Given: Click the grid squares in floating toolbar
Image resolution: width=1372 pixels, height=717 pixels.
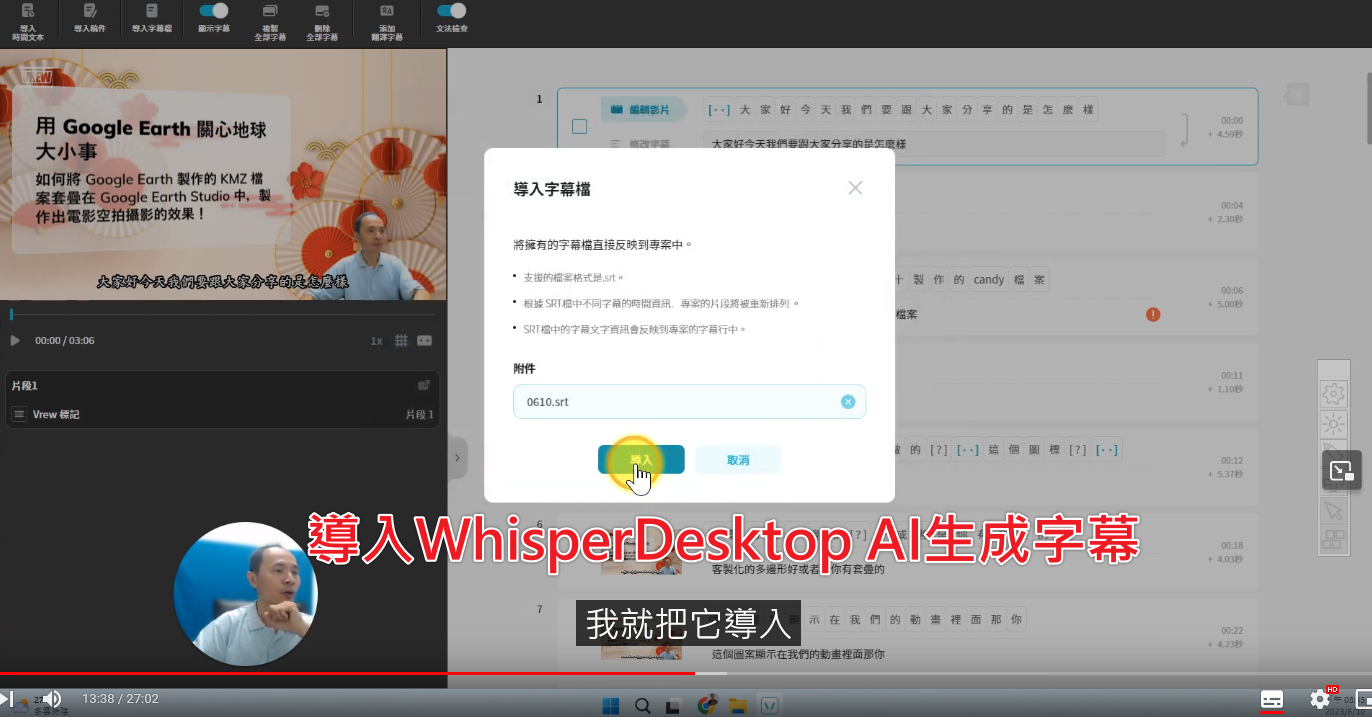Looking at the screenshot, I should [1333, 540].
